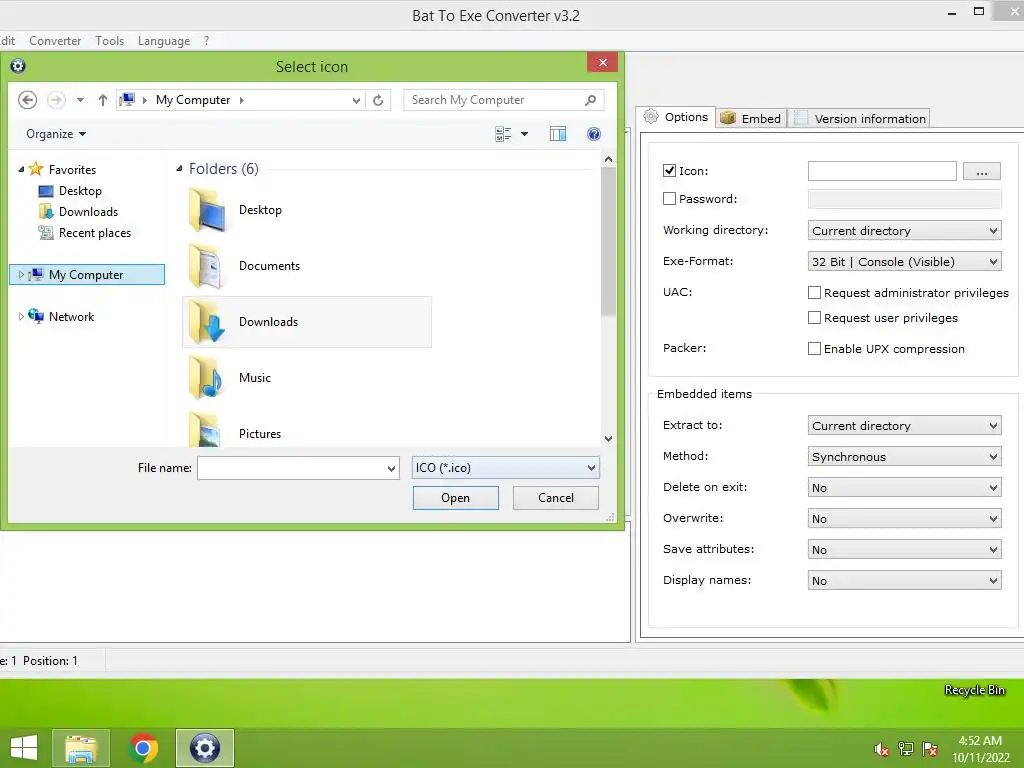The image size is (1024, 768).
Task: Open the Exe-Format dropdown
Action: pyautogui.click(x=904, y=262)
